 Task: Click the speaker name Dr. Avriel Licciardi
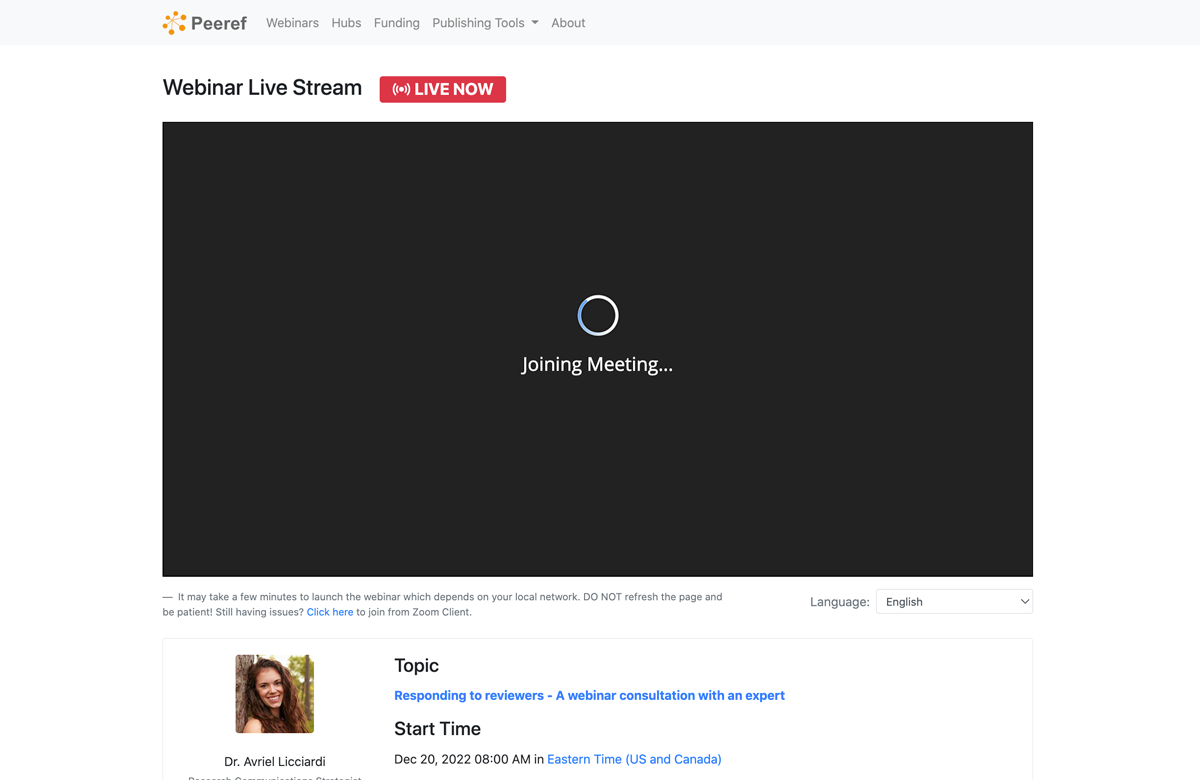click(274, 762)
